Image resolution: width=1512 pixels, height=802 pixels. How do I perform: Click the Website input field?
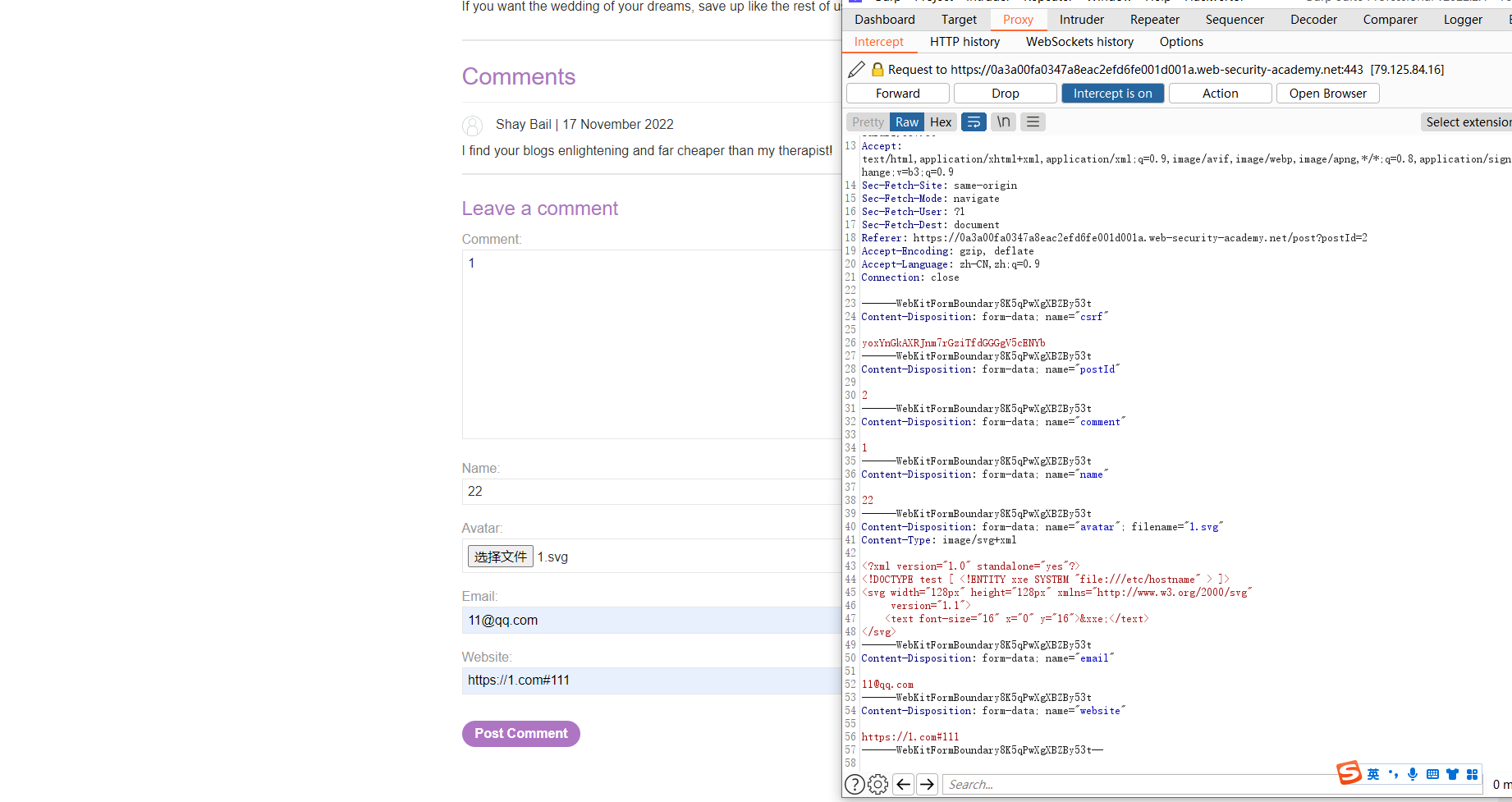(652, 681)
